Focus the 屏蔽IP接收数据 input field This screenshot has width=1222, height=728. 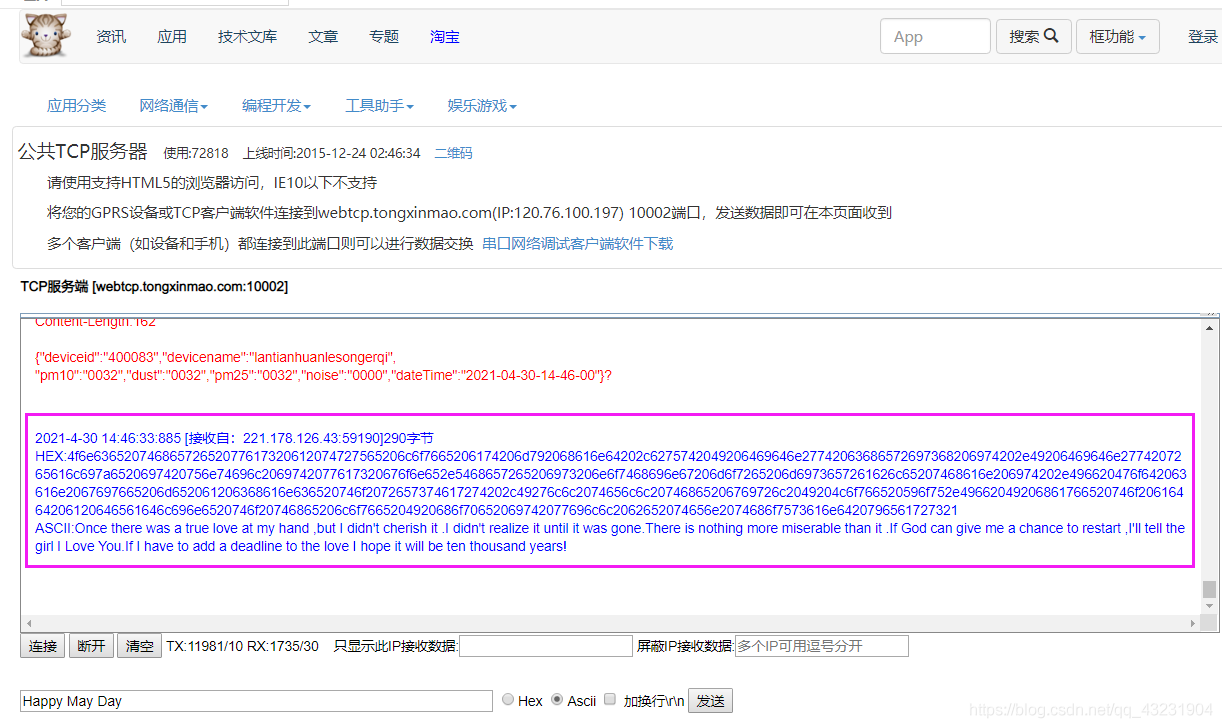[x=821, y=646]
